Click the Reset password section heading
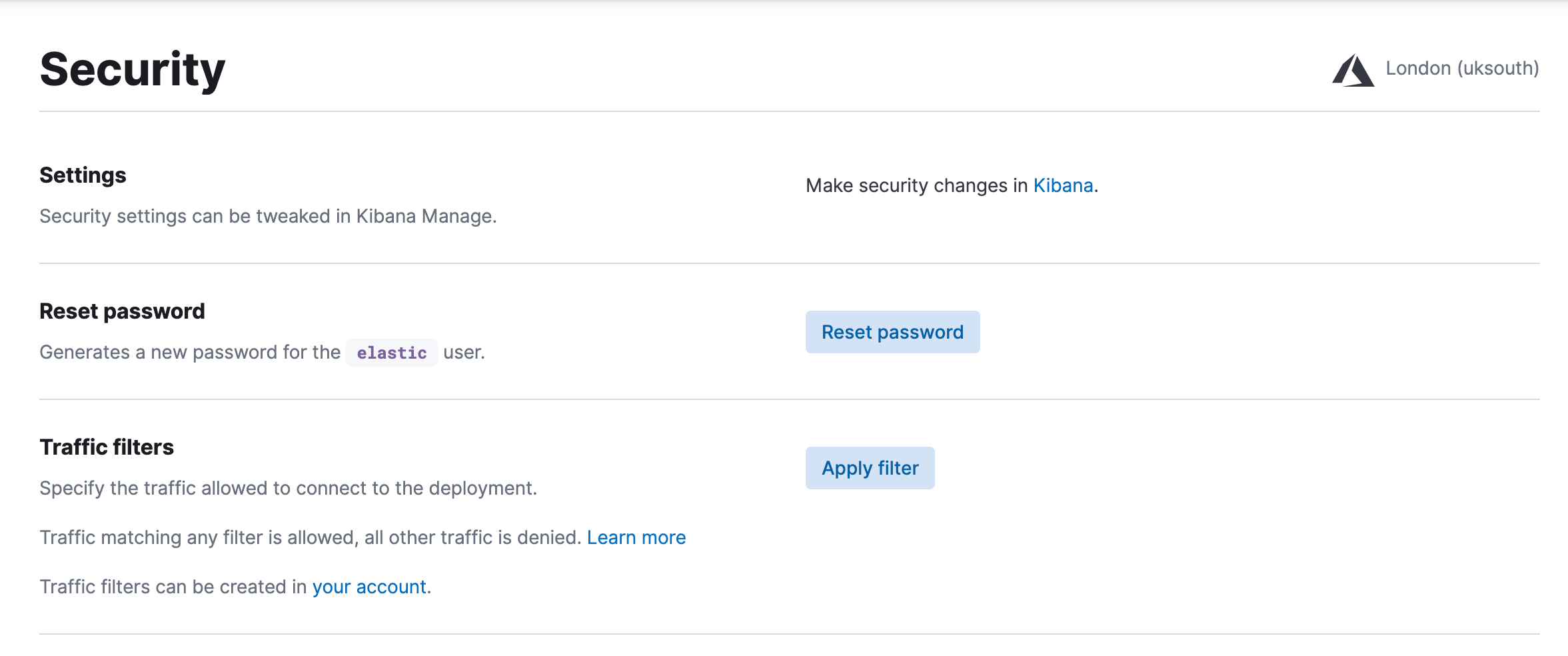The image size is (1568, 656). click(123, 311)
